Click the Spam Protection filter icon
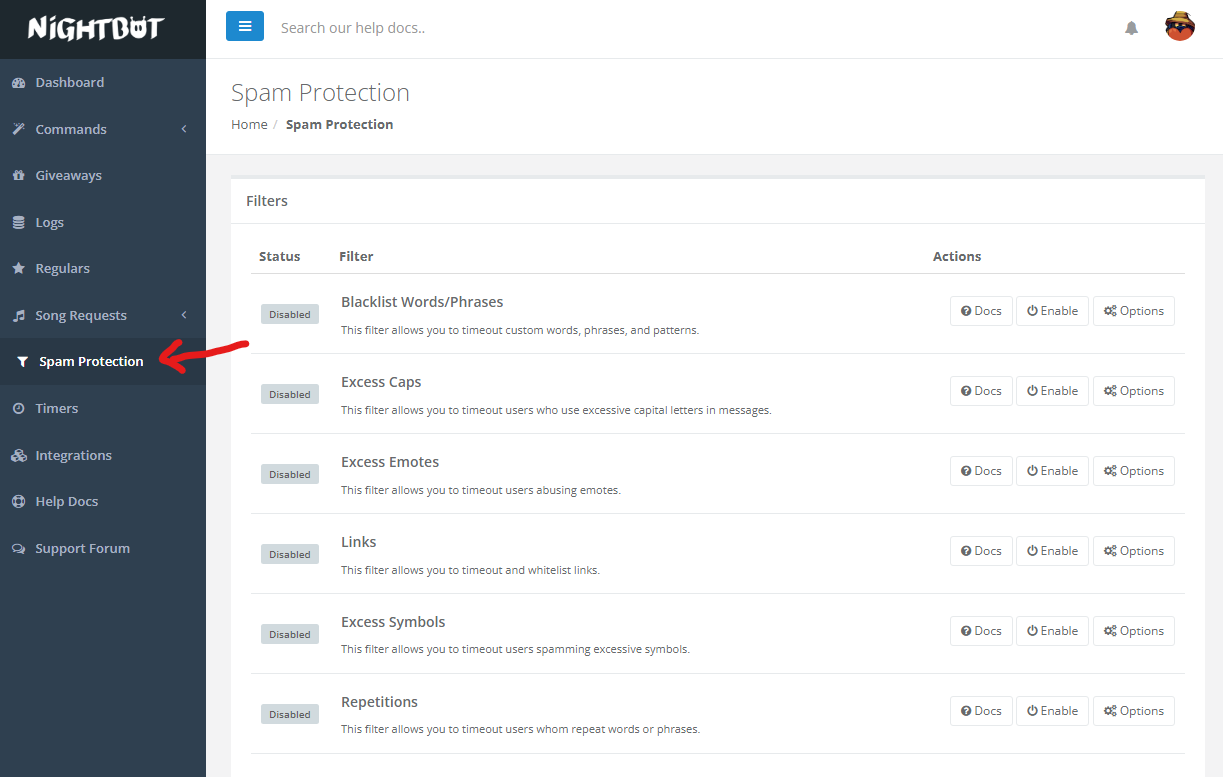1223x777 pixels. [22, 362]
